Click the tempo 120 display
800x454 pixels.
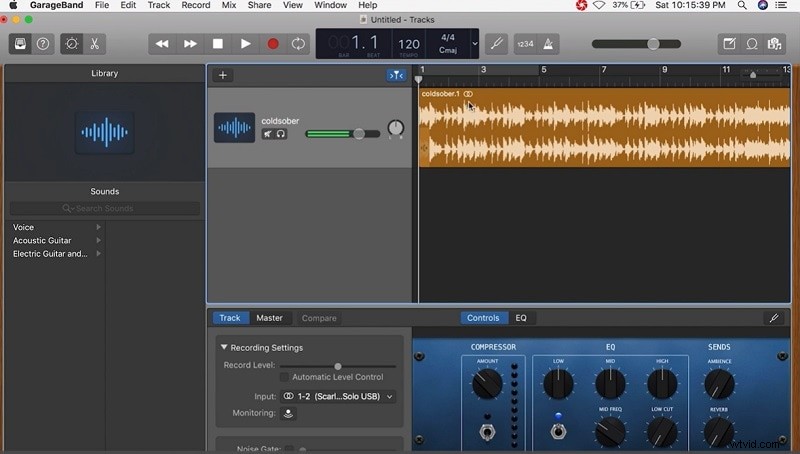(409, 44)
